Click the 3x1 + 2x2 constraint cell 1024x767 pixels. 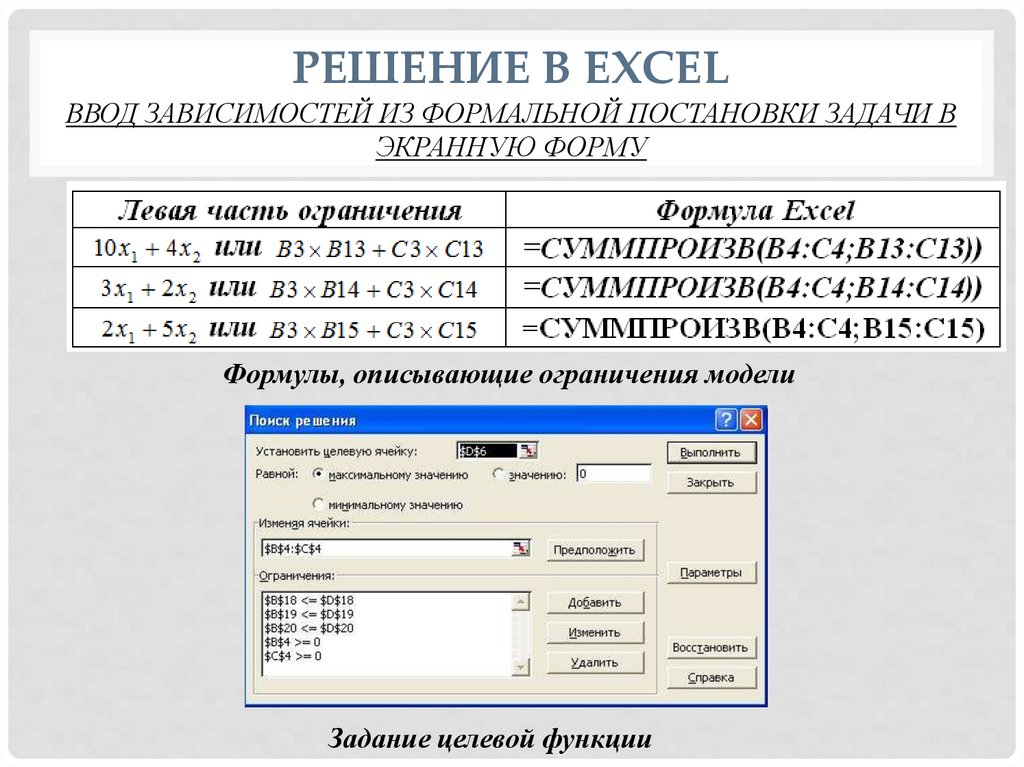289,287
